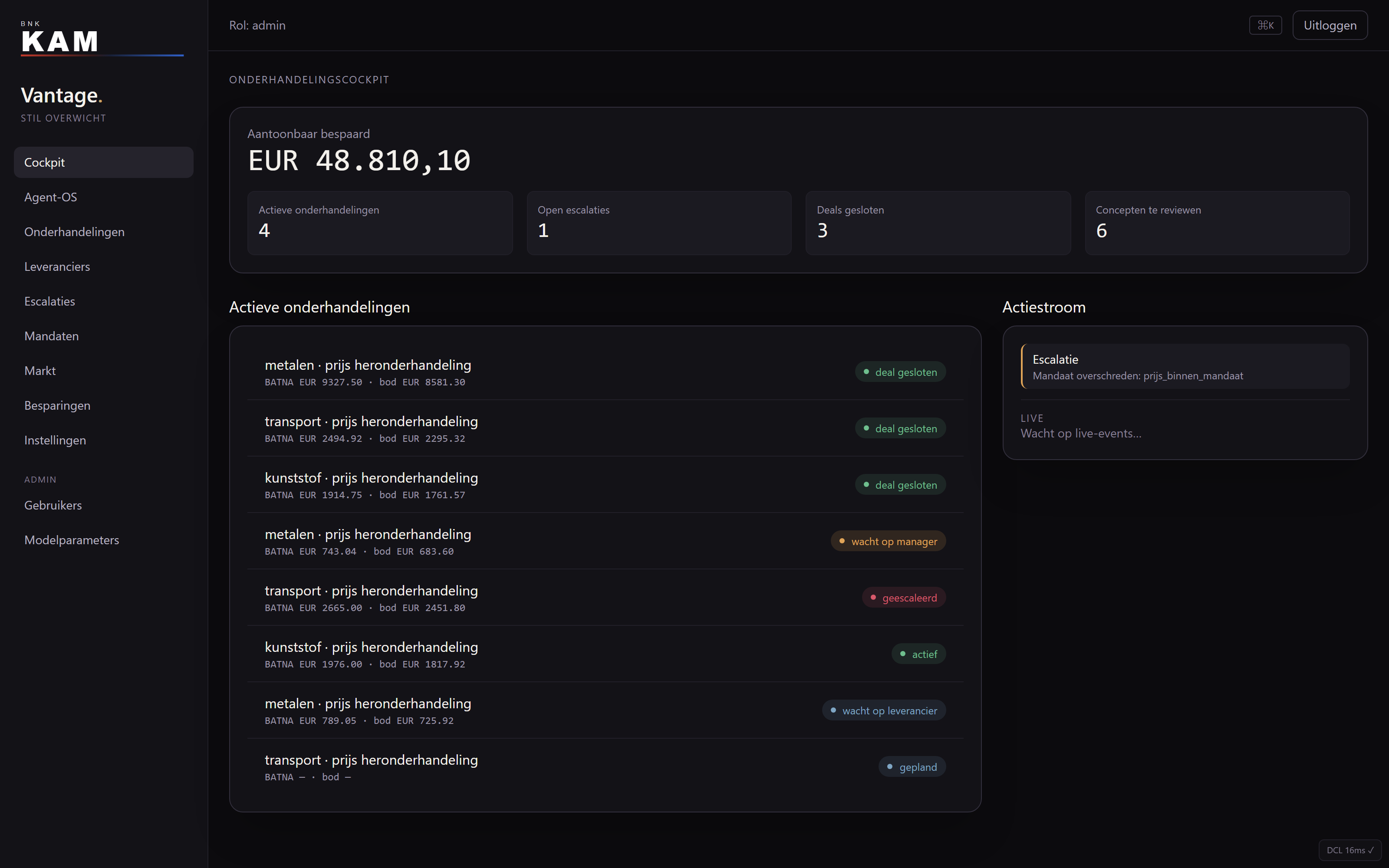Image resolution: width=1389 pixels, height=868 pixels.
Task: Click the EUR 48.810,10 savings amount
Action: tap(359, 160)
